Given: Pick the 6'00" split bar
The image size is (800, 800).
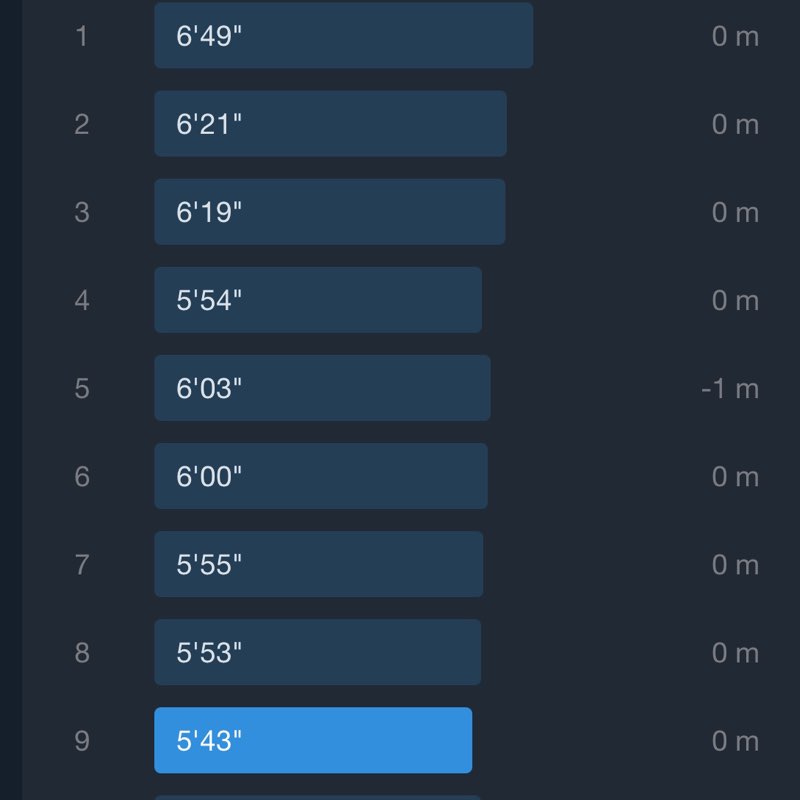Looking at the screenshot, I should pos(321,476).
